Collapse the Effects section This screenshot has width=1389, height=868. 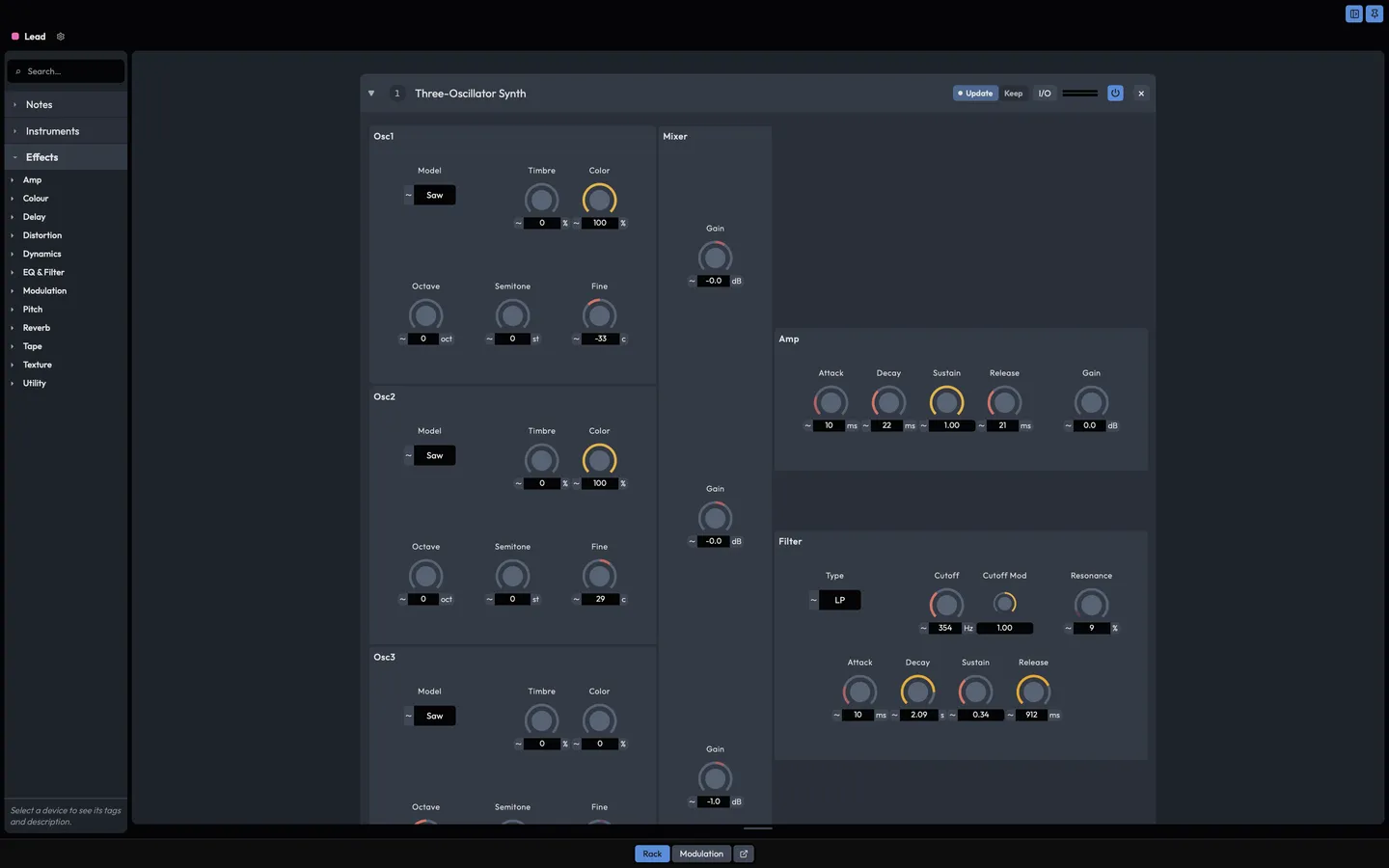click(x=66, y=157)
